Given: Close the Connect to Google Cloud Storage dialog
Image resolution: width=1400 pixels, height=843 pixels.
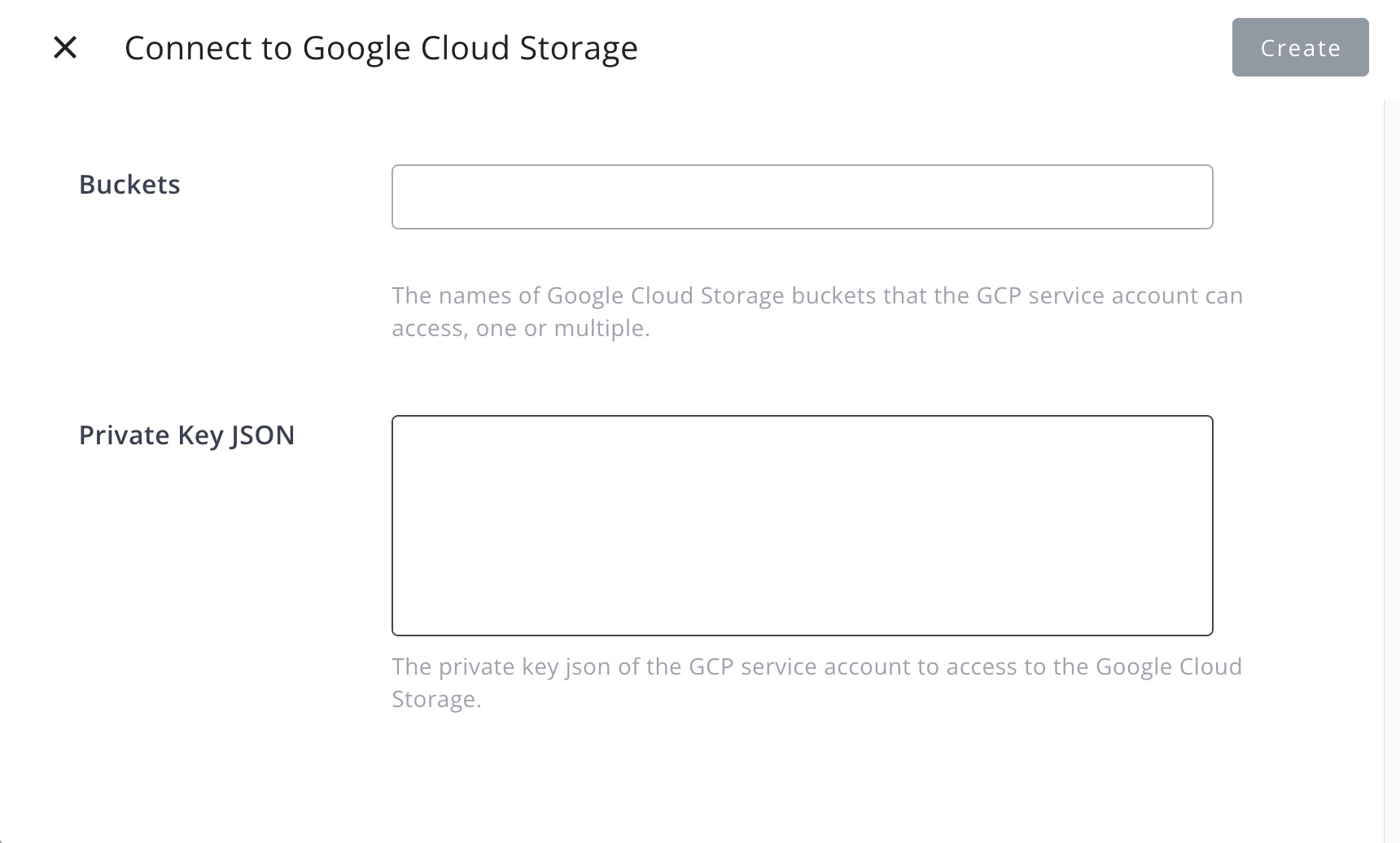Looking at the screenshot, I should point(65,48).
